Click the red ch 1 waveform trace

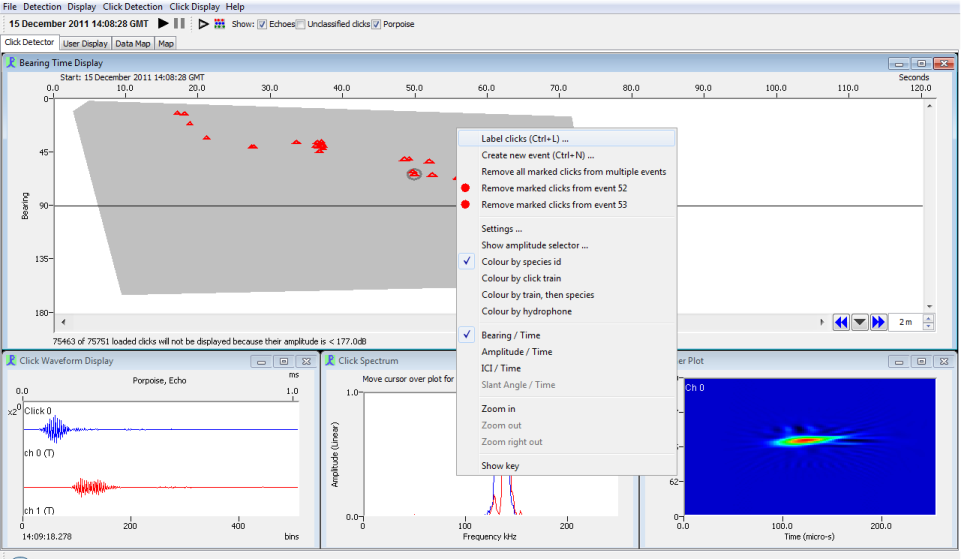tap(161, 487)
